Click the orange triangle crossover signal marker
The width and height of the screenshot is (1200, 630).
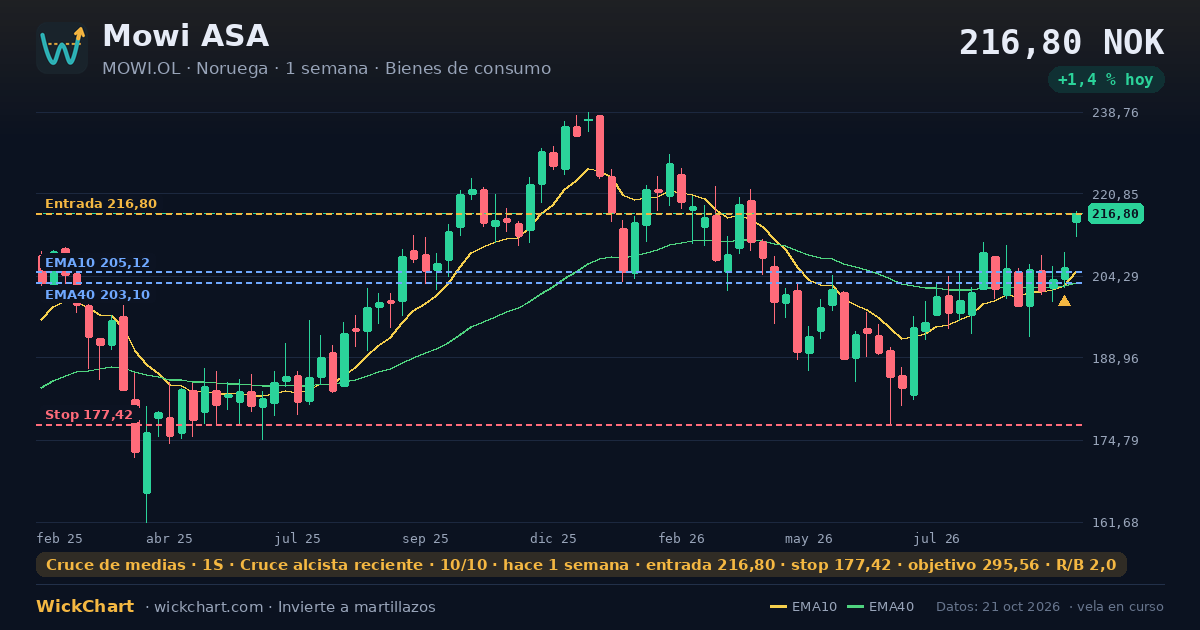[1064, 301]
